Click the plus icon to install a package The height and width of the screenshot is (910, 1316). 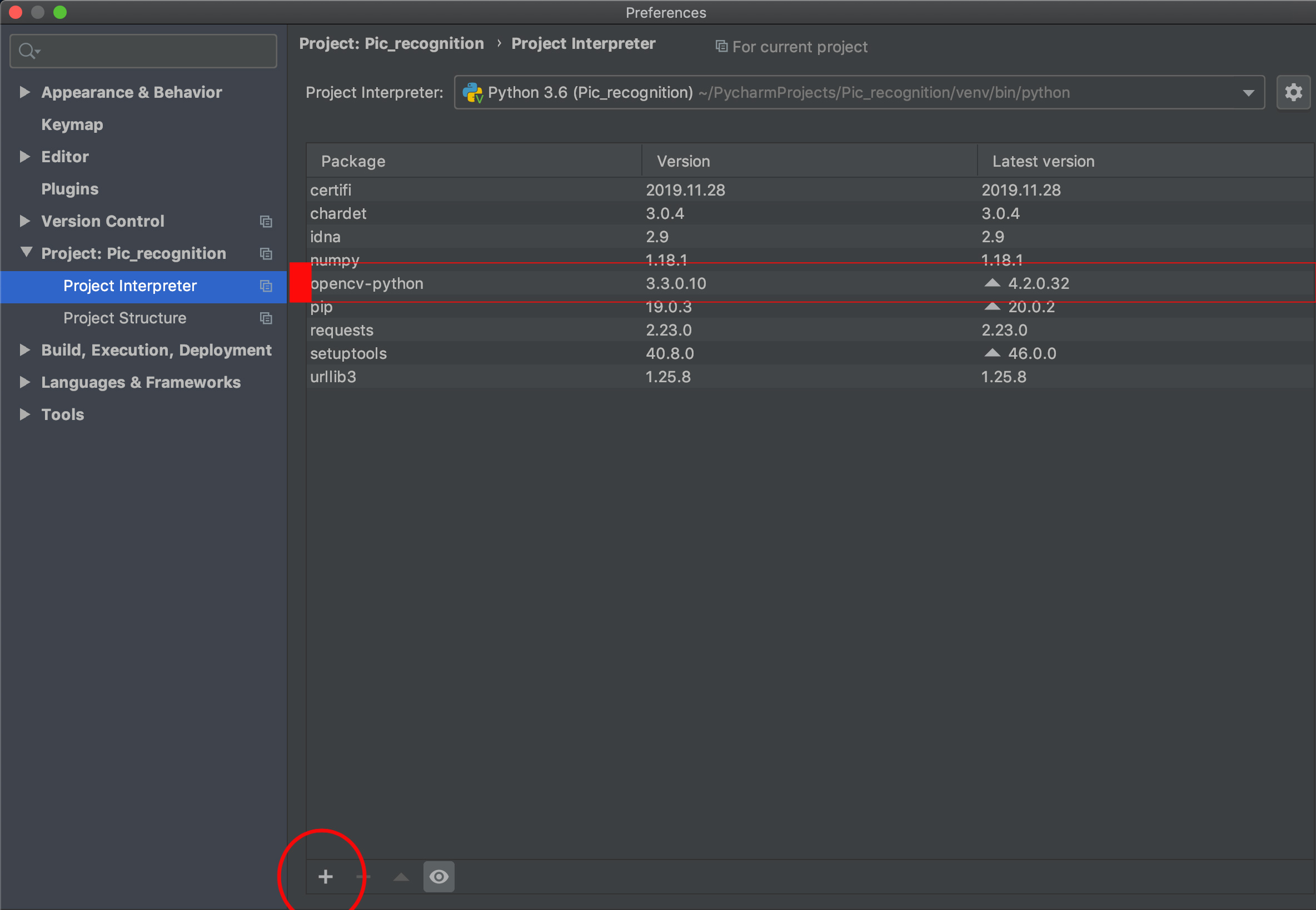coord(326,876)
